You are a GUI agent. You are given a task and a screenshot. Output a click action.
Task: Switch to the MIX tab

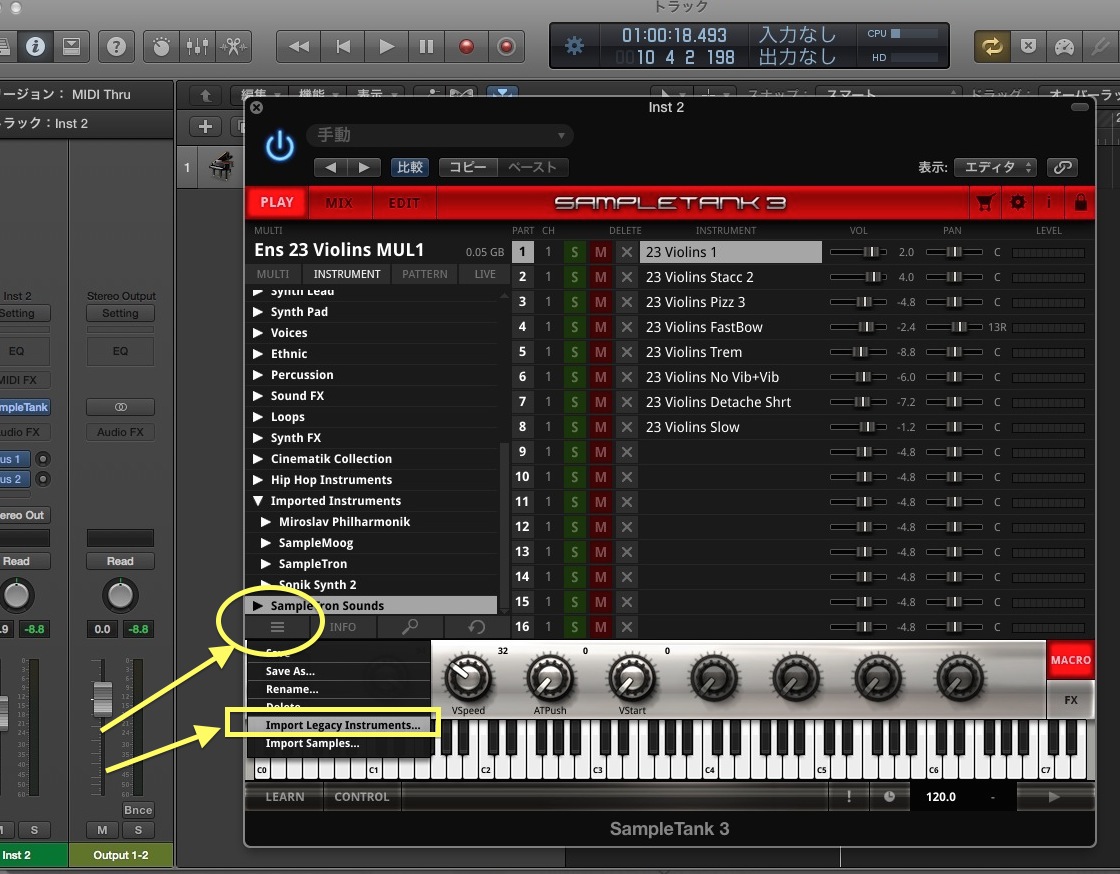[339, 203]
